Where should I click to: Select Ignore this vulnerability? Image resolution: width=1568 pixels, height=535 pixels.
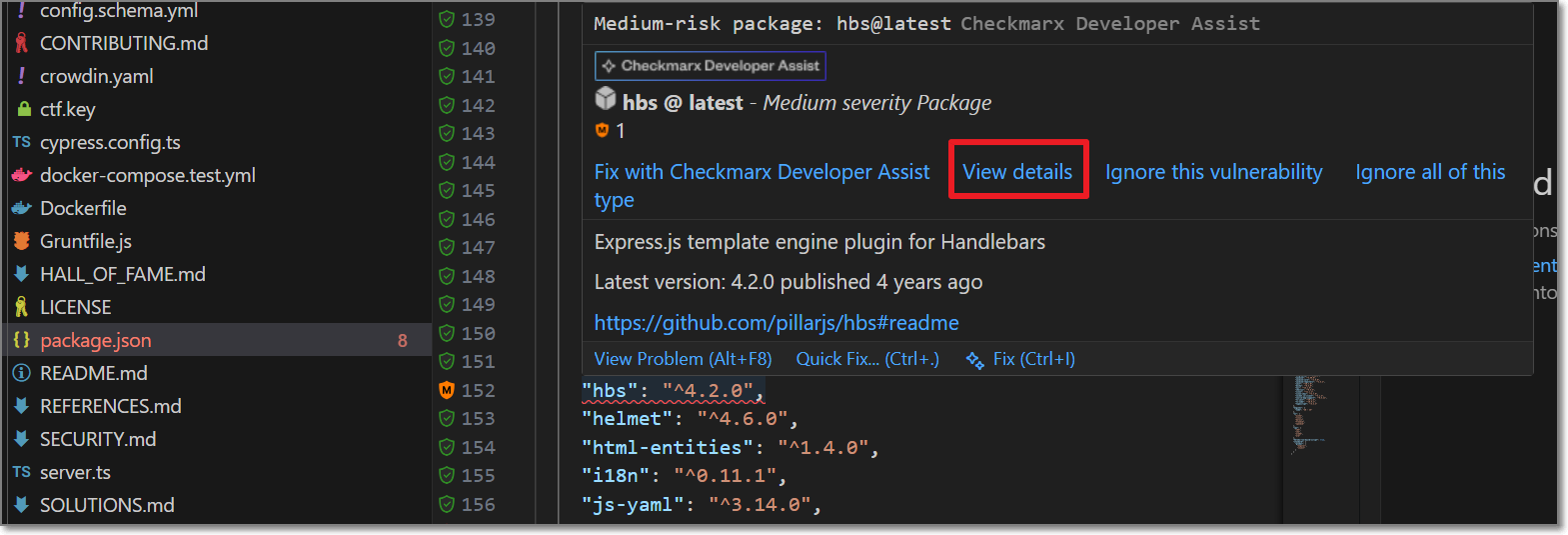coord(1213,172)
